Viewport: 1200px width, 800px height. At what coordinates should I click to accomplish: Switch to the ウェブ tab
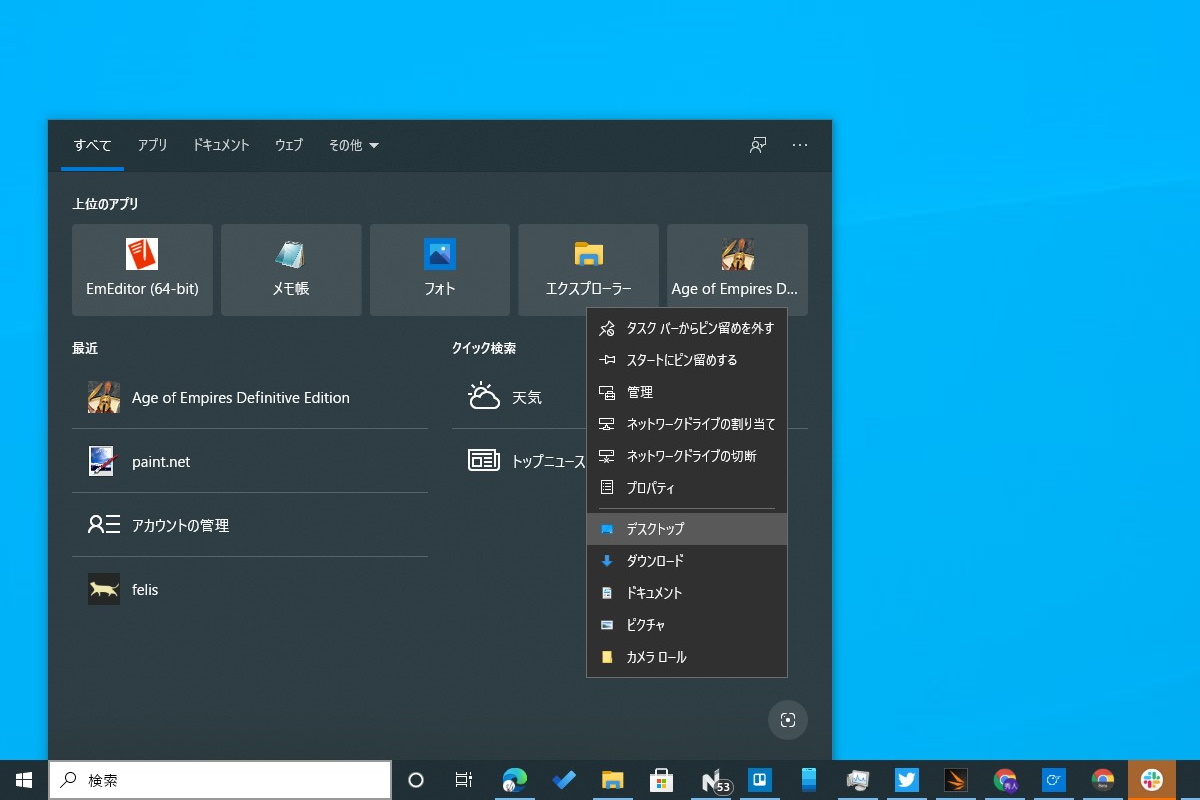(x=288, y=145)
